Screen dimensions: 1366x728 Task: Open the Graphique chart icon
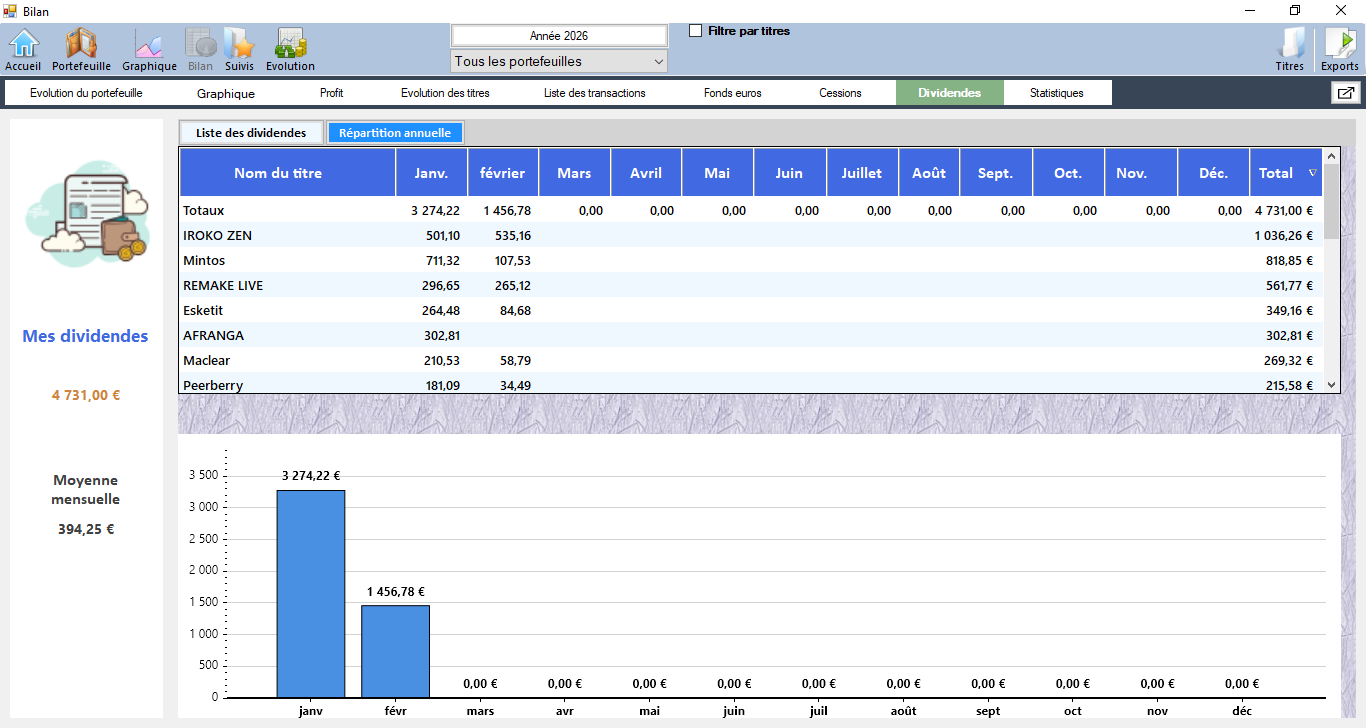point(149,49)
